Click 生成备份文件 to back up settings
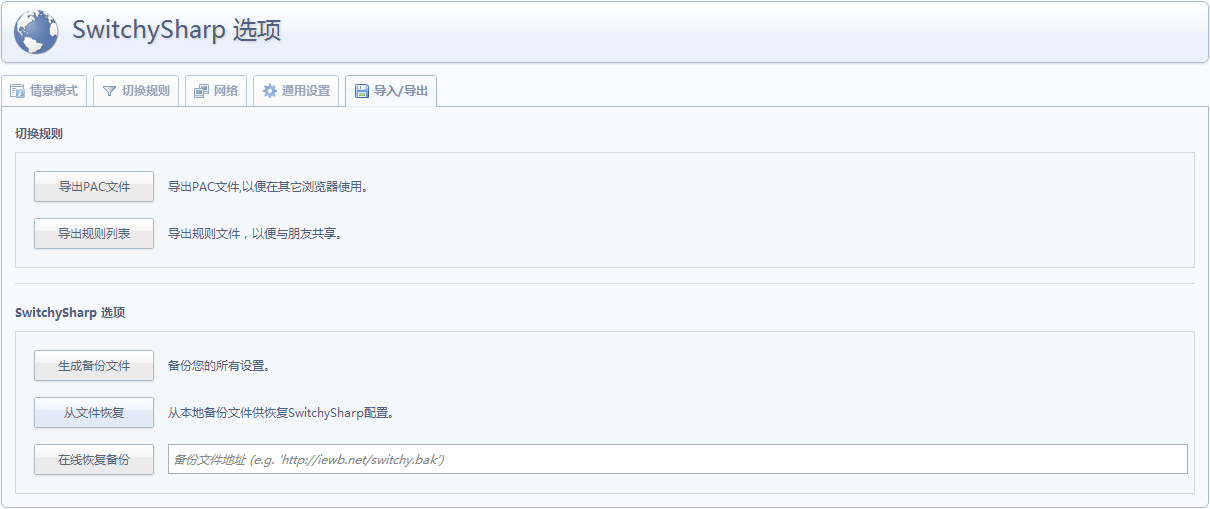The image size is (1210, 509). 94,366
